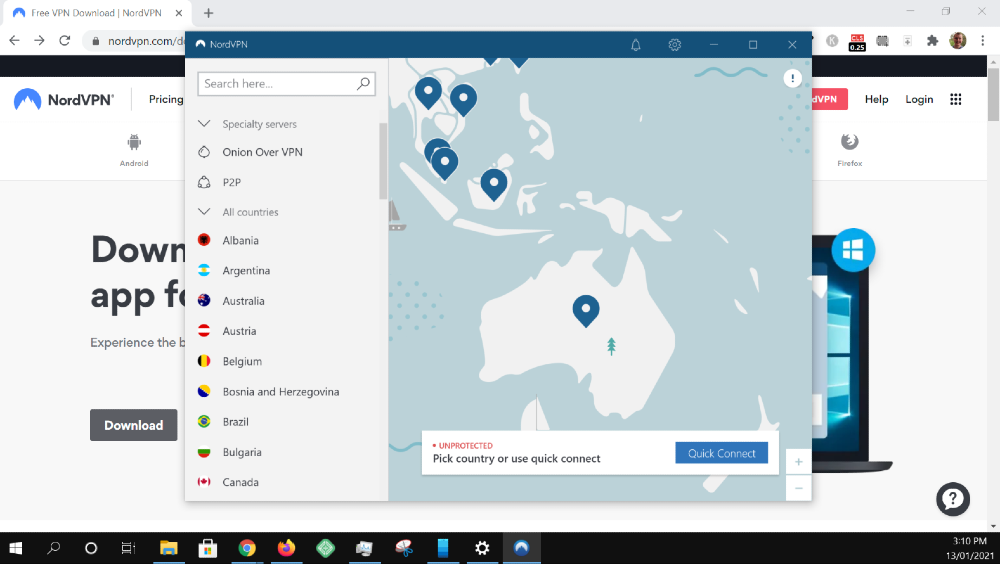Click the red VPN button on website

pos(829,99)
